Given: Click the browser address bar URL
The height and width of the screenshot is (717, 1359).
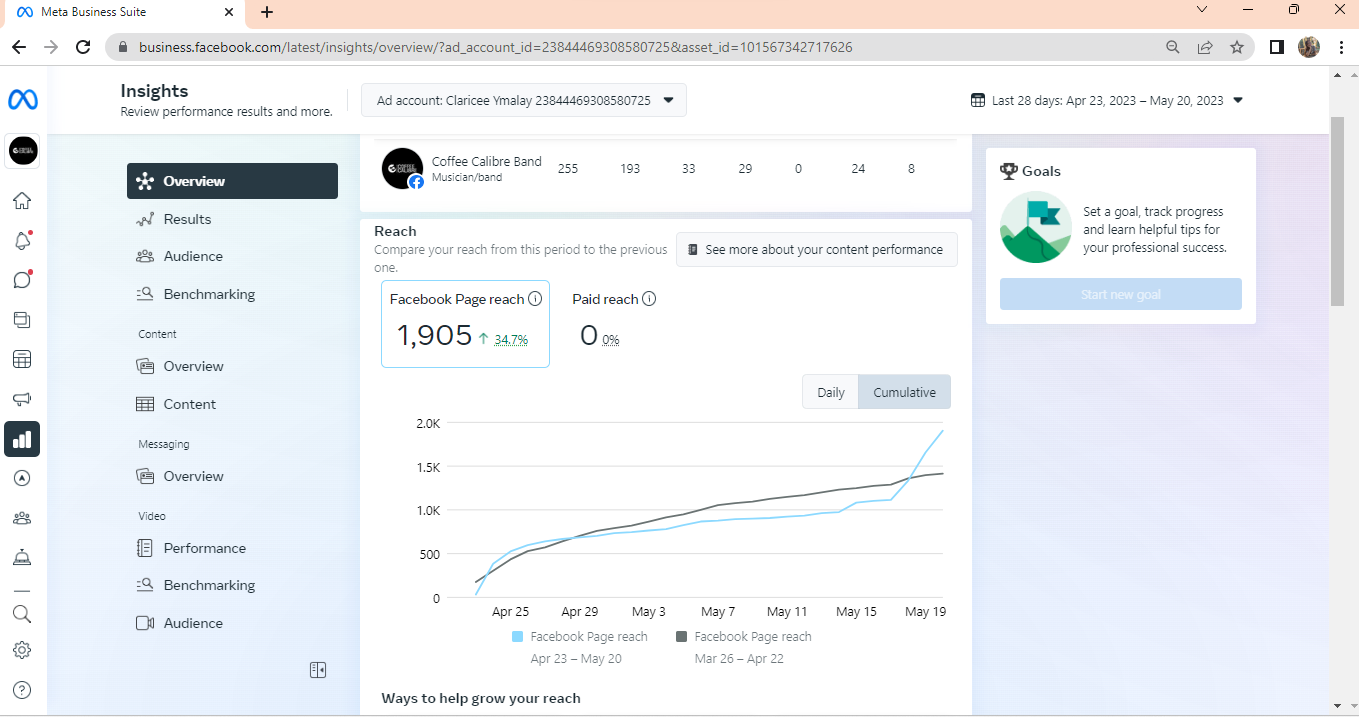Looking at the screenshot, I should [496, 47].
